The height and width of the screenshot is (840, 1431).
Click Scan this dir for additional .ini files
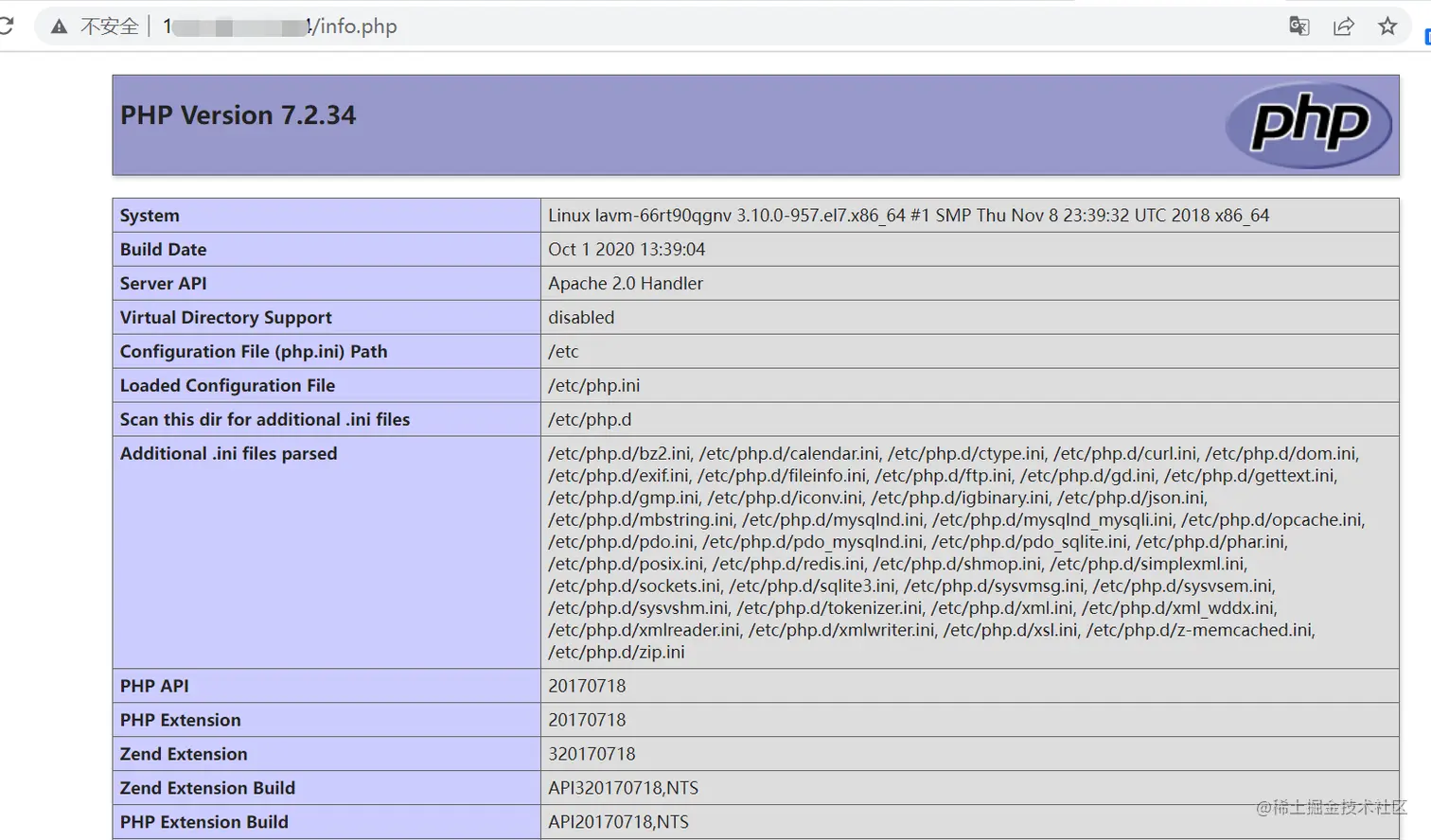(x=265, y=420)
